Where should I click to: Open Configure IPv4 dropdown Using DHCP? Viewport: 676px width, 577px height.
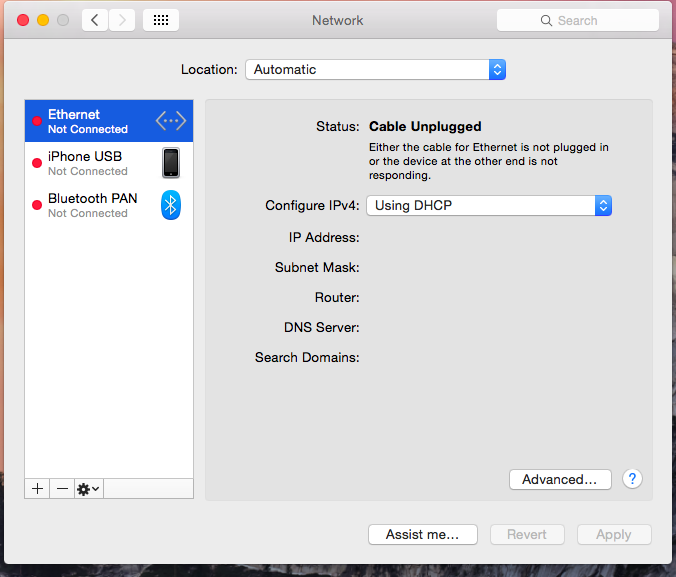489,206
